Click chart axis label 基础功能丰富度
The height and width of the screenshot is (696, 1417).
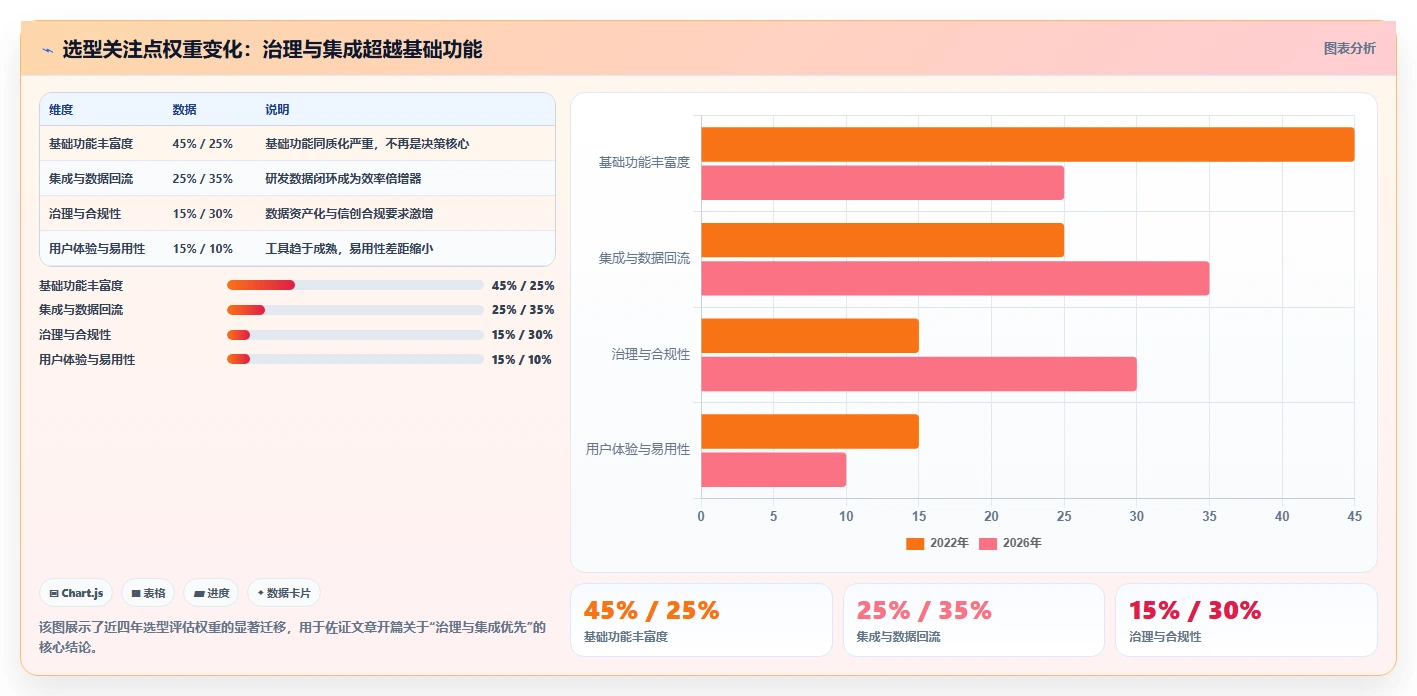pos(644,162)
